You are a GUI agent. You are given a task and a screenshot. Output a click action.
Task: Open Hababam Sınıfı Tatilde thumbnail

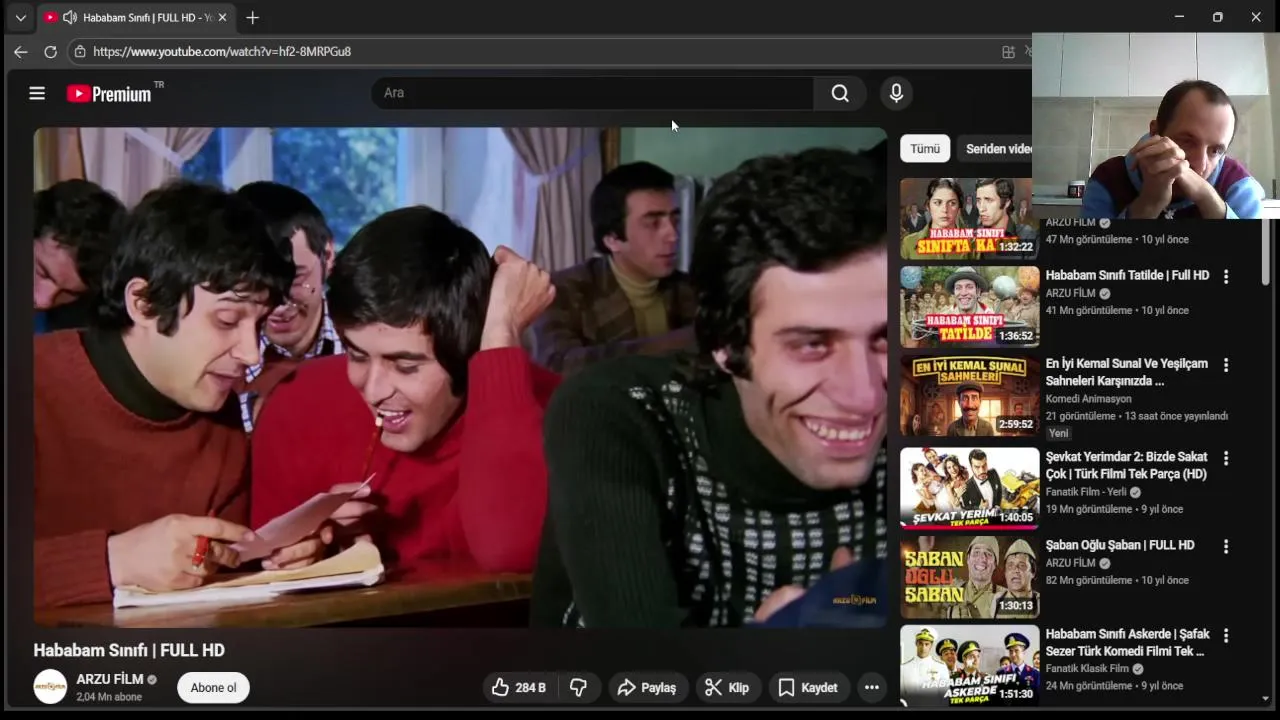969,306
